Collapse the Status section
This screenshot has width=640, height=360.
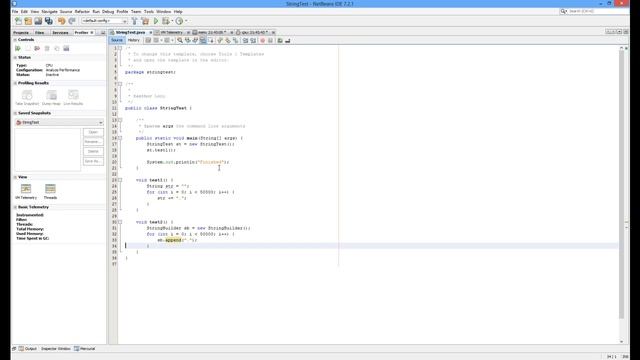tap(15, 58)
